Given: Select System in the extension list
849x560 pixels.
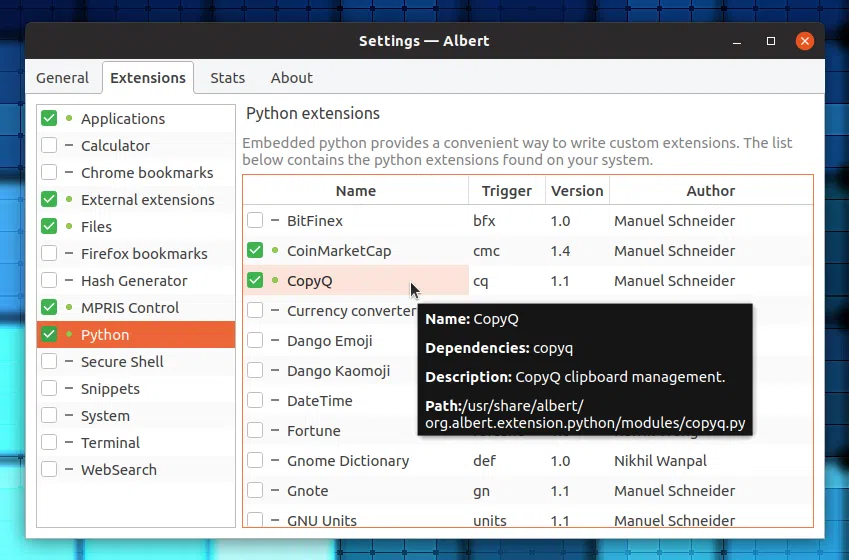Looking at the screenshot, I should click(105, 416).
